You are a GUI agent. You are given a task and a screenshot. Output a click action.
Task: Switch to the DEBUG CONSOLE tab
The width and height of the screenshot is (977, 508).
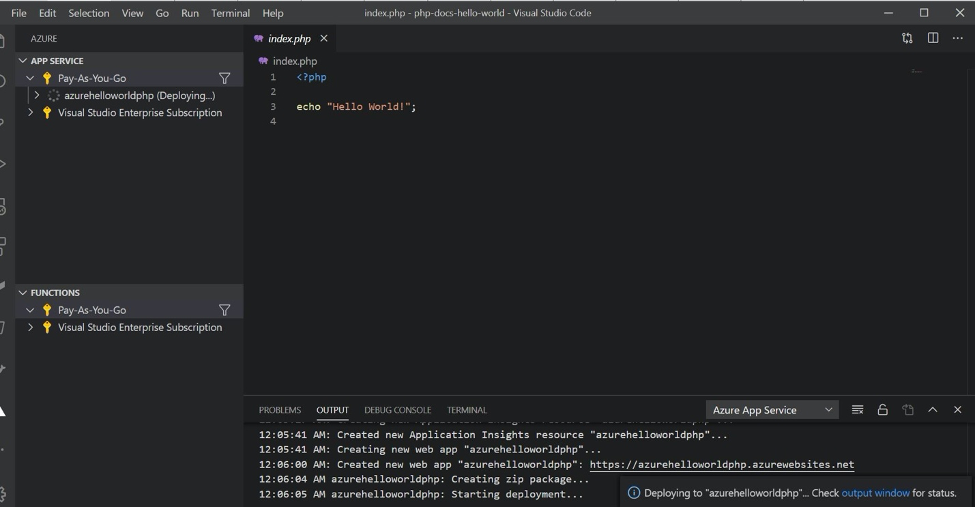398,410
